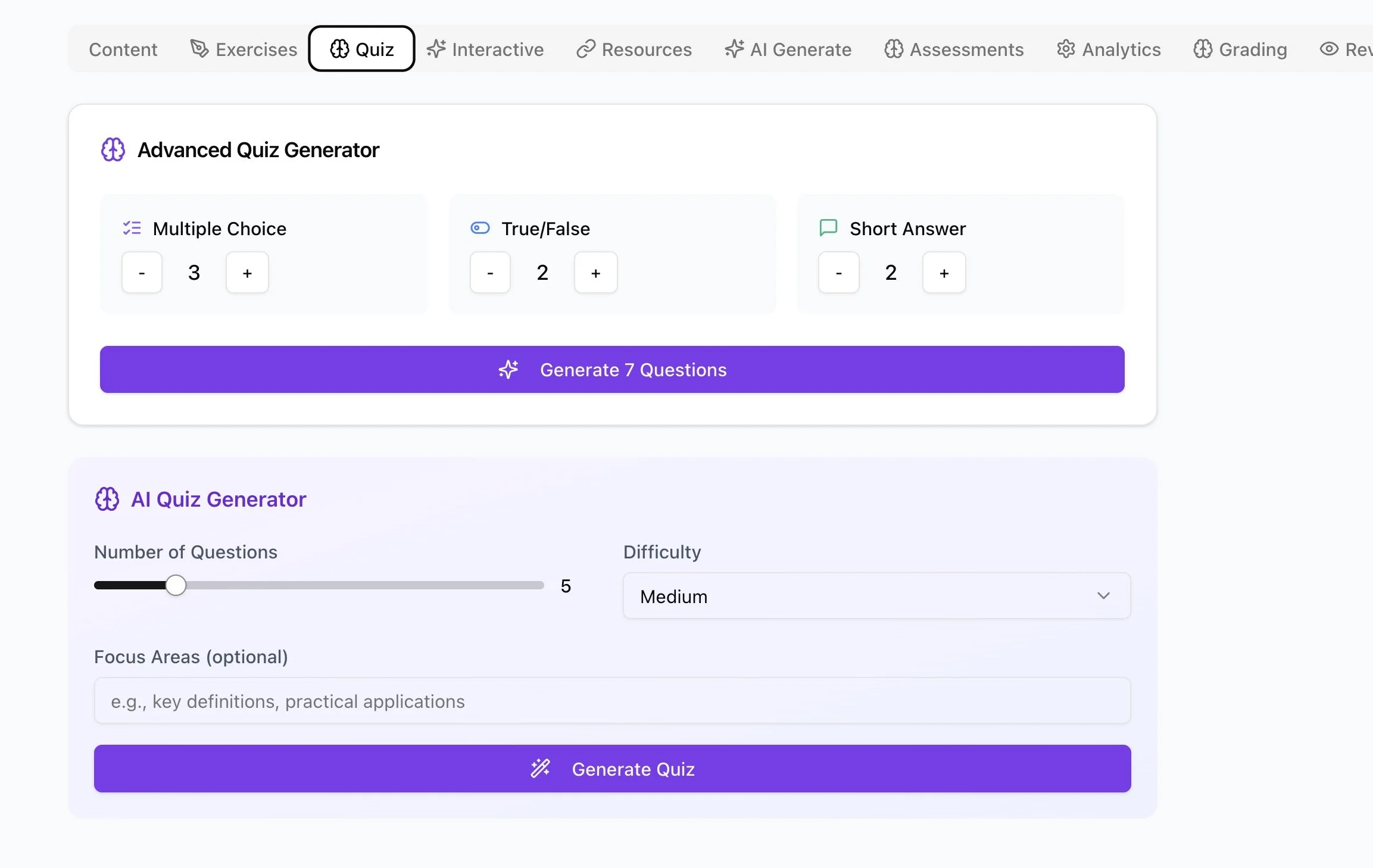
Task: Click the Short Answer speech bubble icon
Action: point(828,227)
